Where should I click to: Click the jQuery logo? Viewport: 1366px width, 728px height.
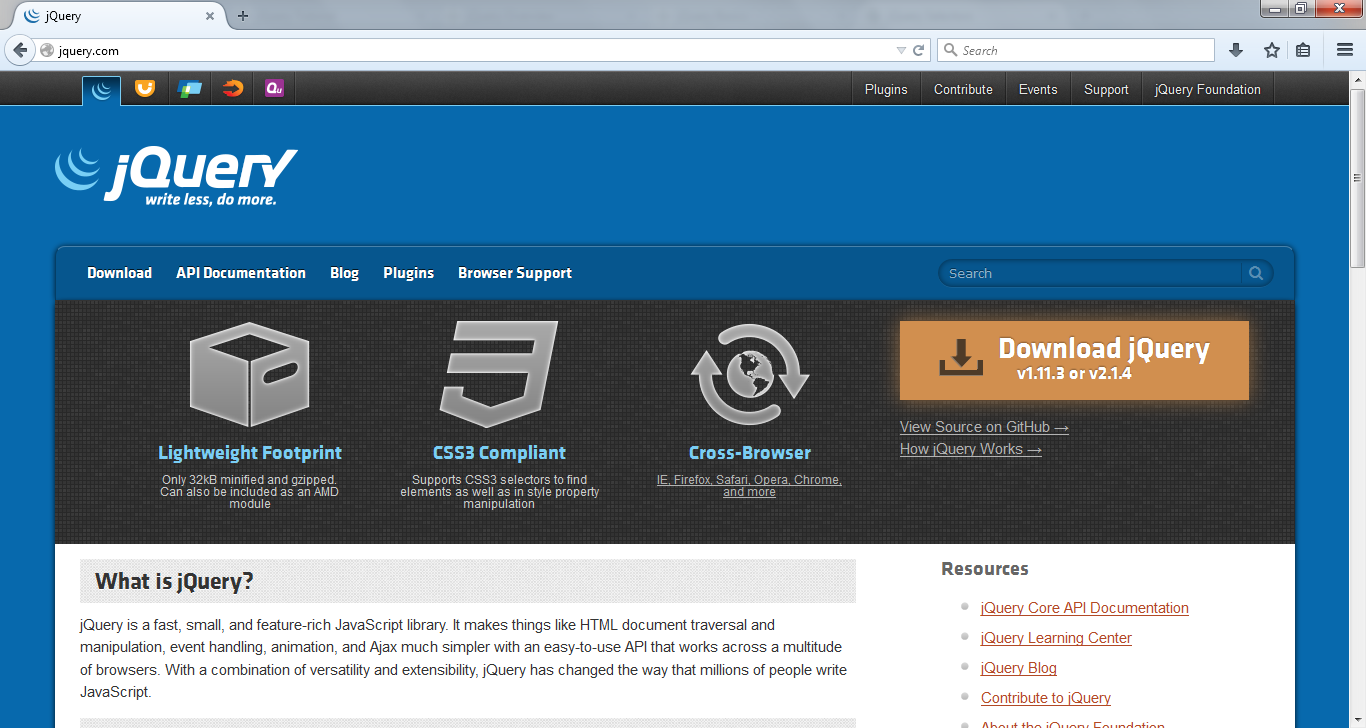(176, 177)
